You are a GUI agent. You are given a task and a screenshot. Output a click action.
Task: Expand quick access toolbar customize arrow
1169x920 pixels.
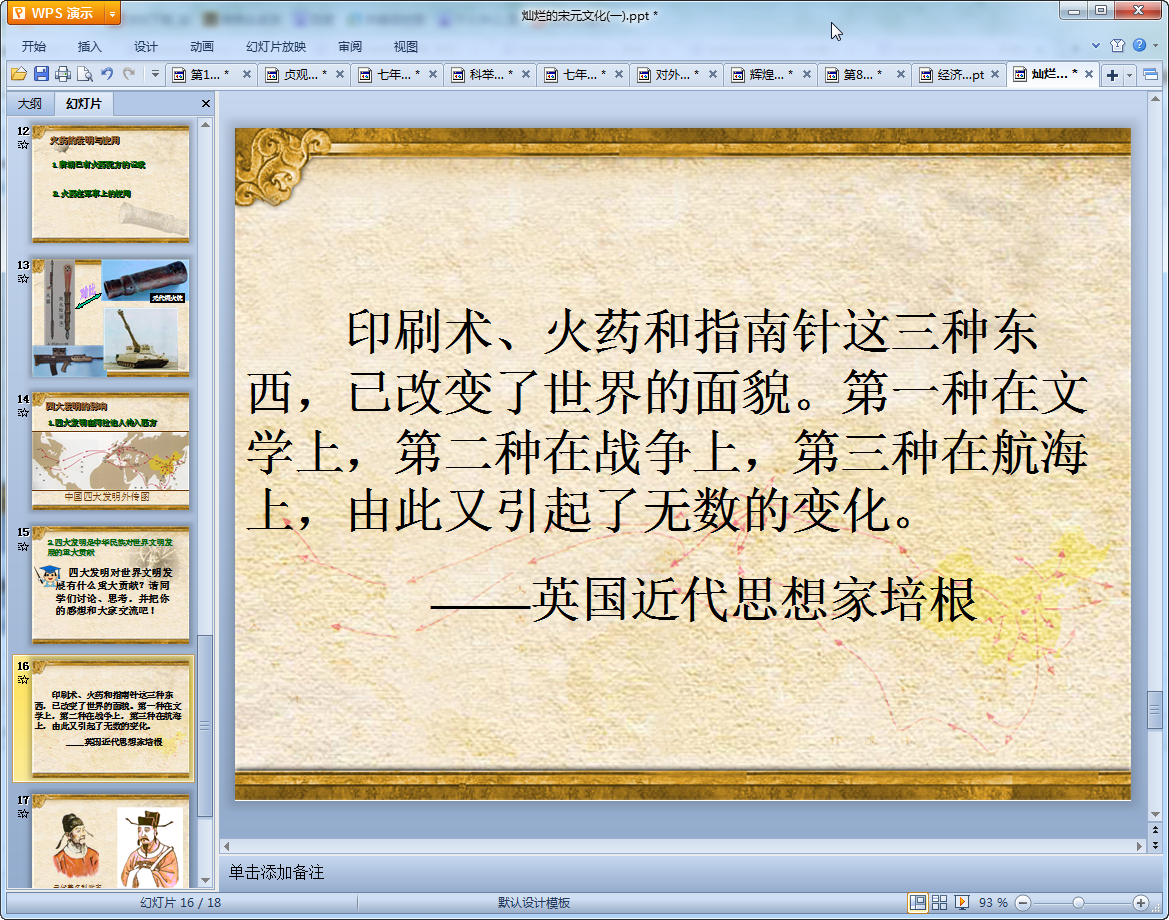coord(155,74)
